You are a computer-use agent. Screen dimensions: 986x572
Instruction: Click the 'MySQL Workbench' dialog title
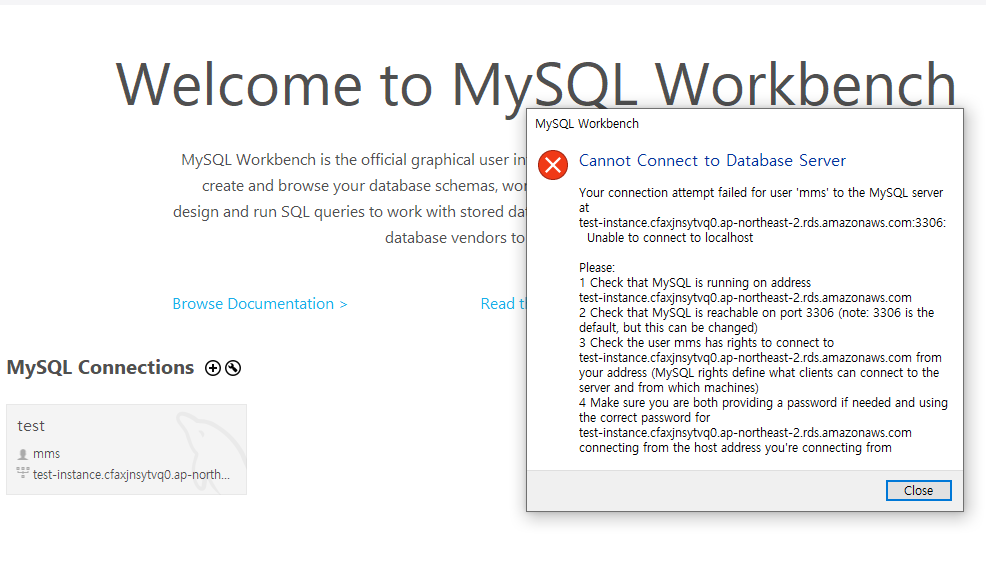point(587,124)
